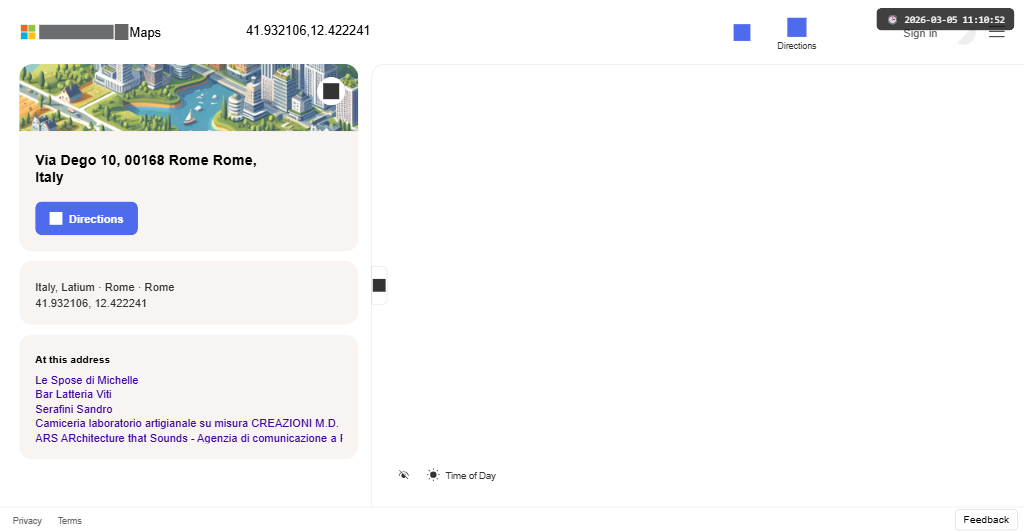The height and width of the screenshot is (532, 1024).
Task: Click the dark icon on the city banner
Action: click(x=331, y=91)
